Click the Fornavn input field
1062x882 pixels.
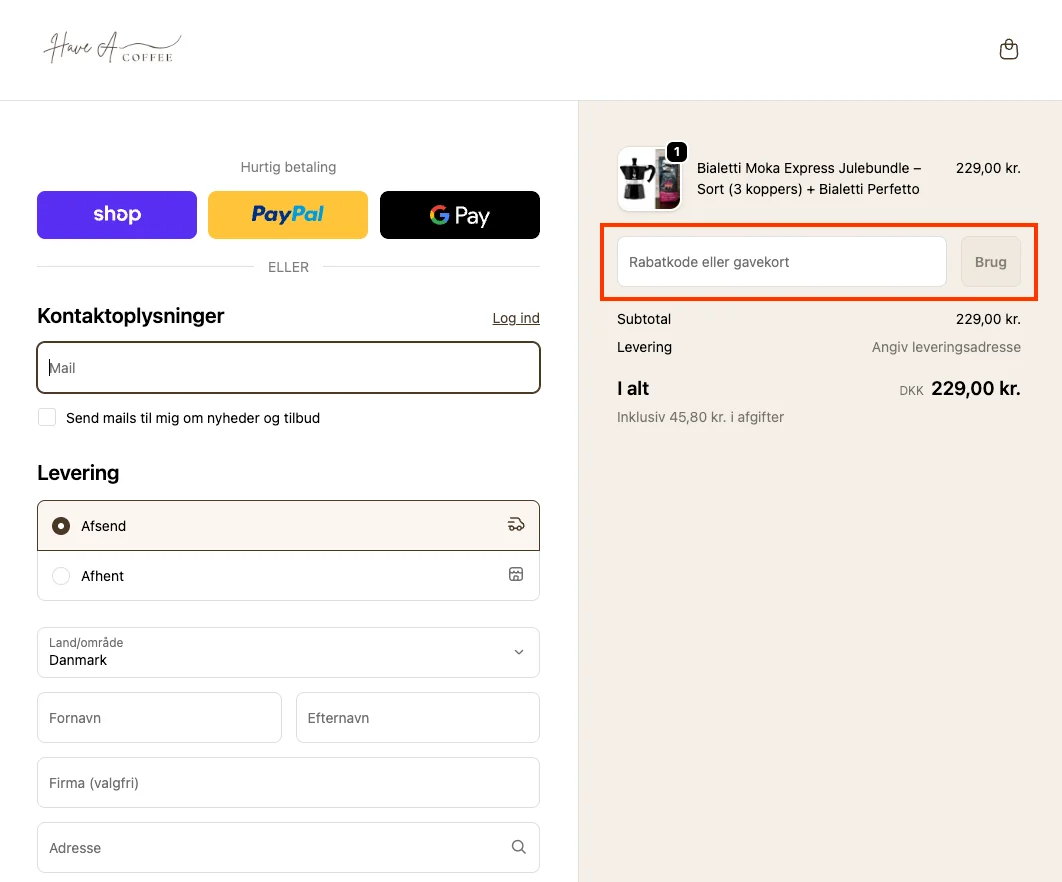click(x=159, y=718)
